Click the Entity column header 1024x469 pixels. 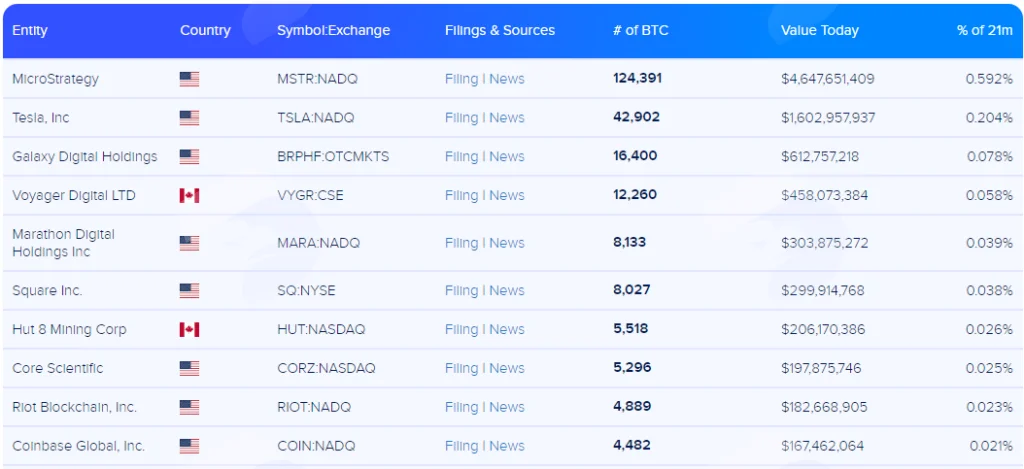click(30, 30)
